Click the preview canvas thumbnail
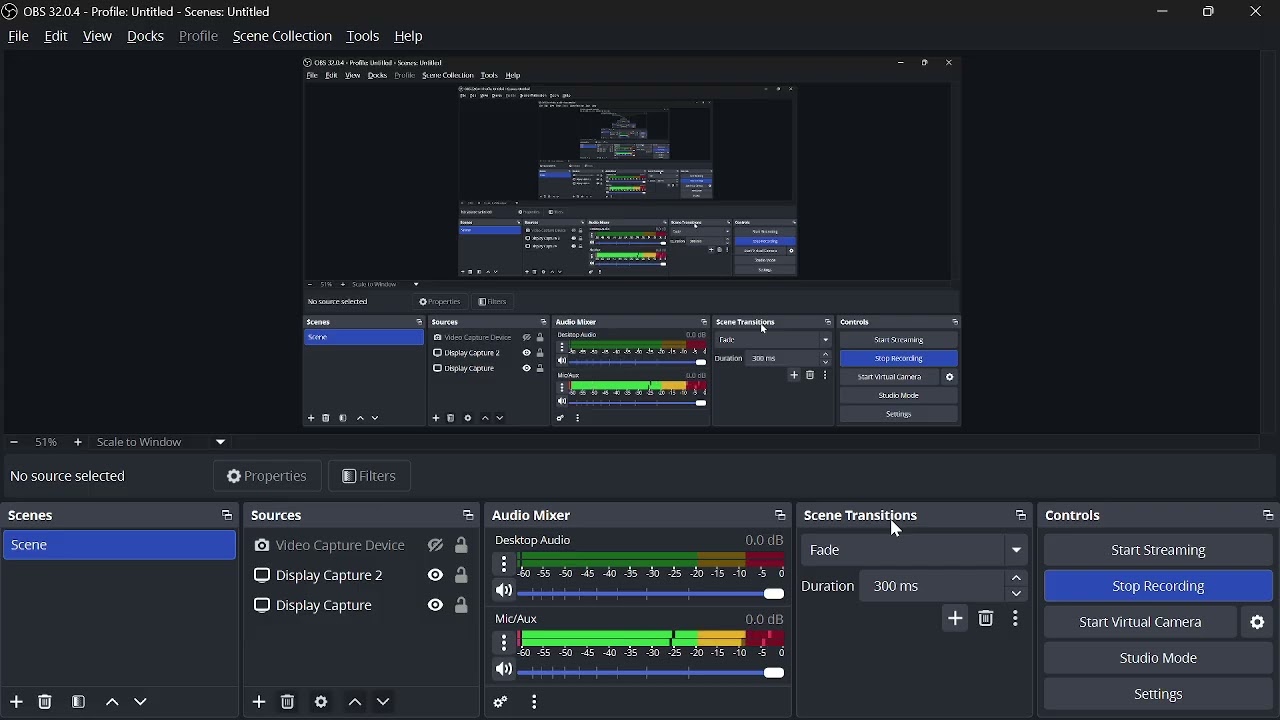The height and width of the screenshot is (720, 1280). [x=632, y=242]
